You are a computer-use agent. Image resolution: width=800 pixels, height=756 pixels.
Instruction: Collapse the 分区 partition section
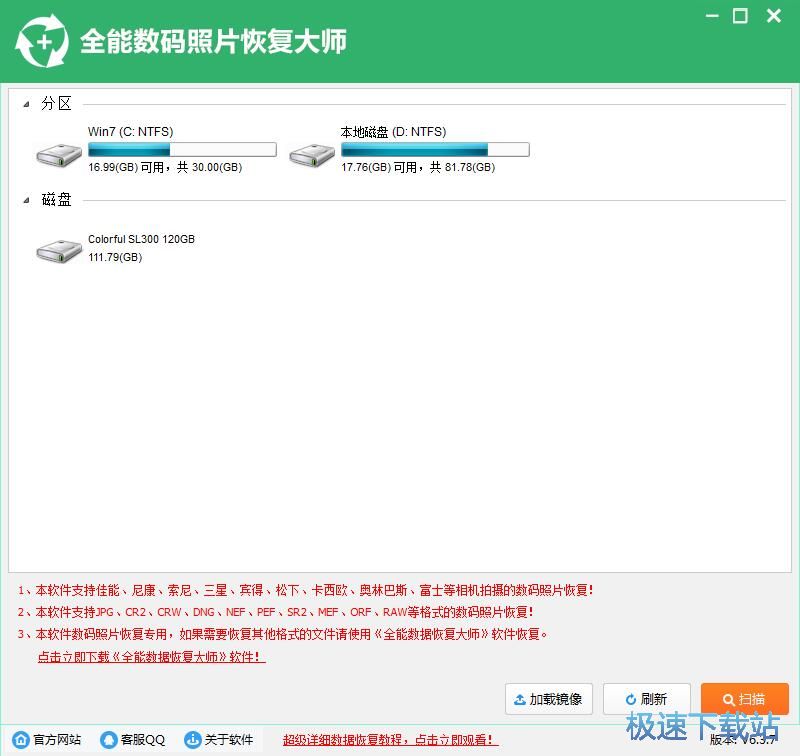pos(27,104)
